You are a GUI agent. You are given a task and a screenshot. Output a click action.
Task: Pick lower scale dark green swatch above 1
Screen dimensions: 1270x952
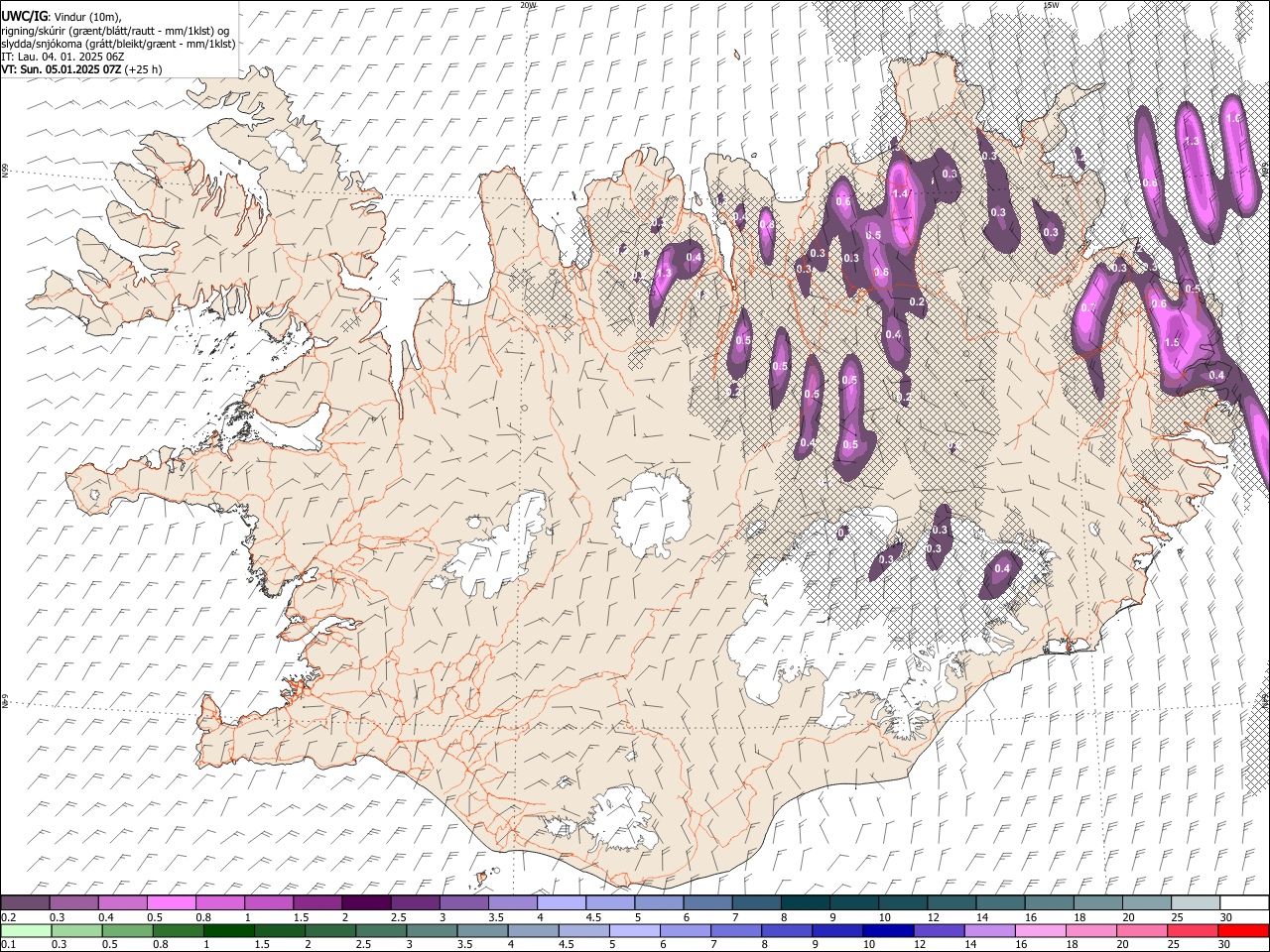228,930
